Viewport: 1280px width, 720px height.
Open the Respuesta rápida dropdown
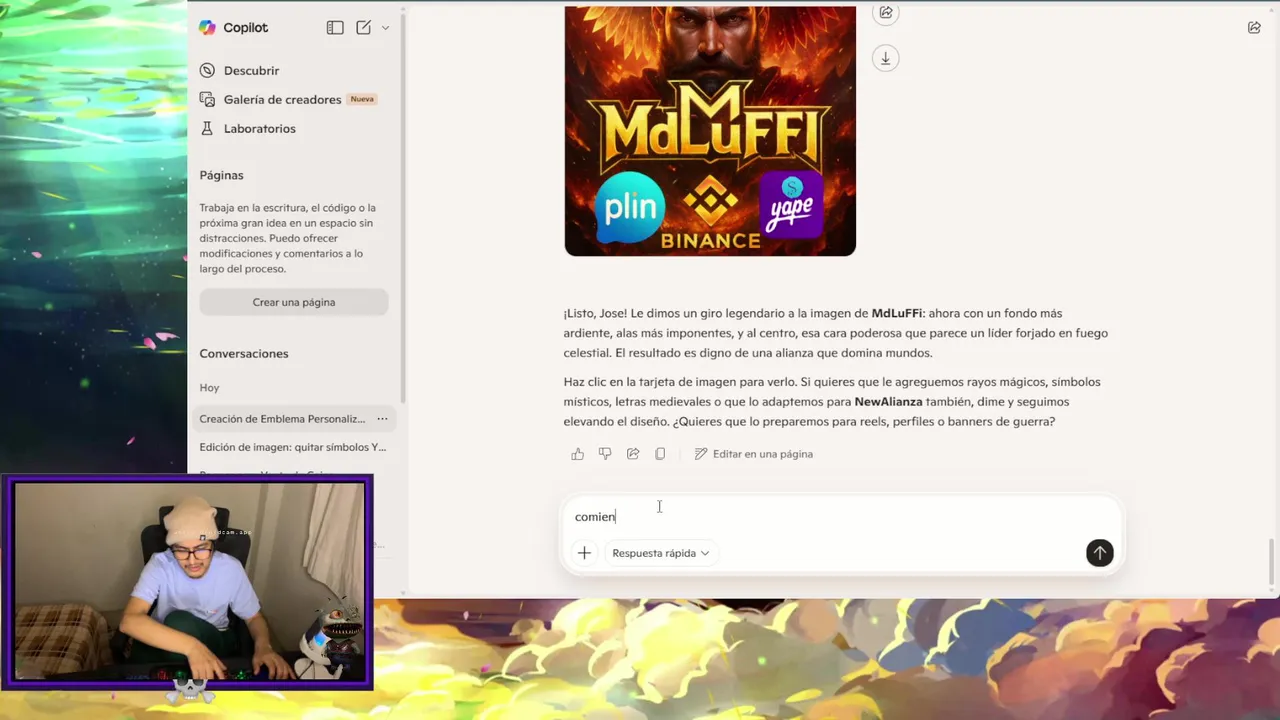[660, 553]
